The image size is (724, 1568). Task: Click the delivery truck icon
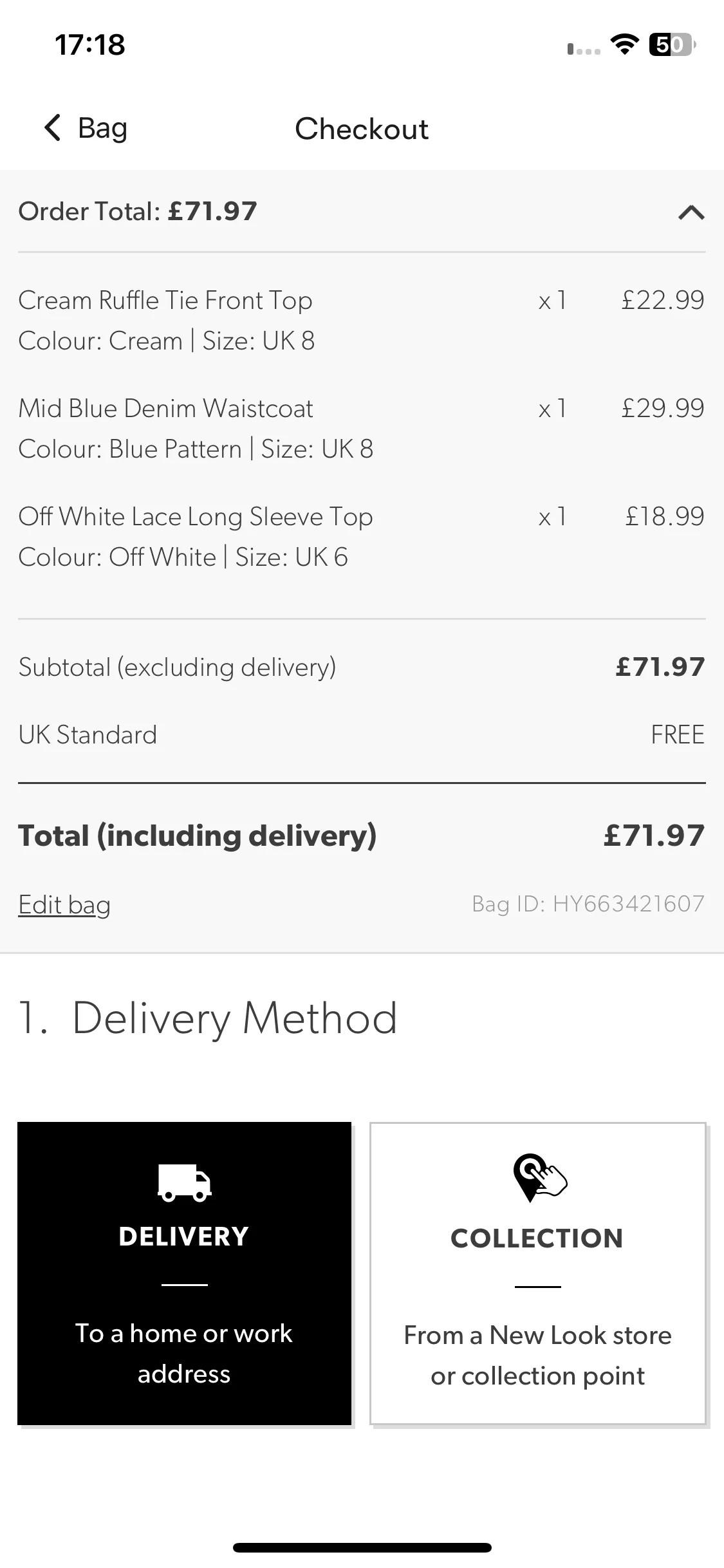tap(184, 1182)
